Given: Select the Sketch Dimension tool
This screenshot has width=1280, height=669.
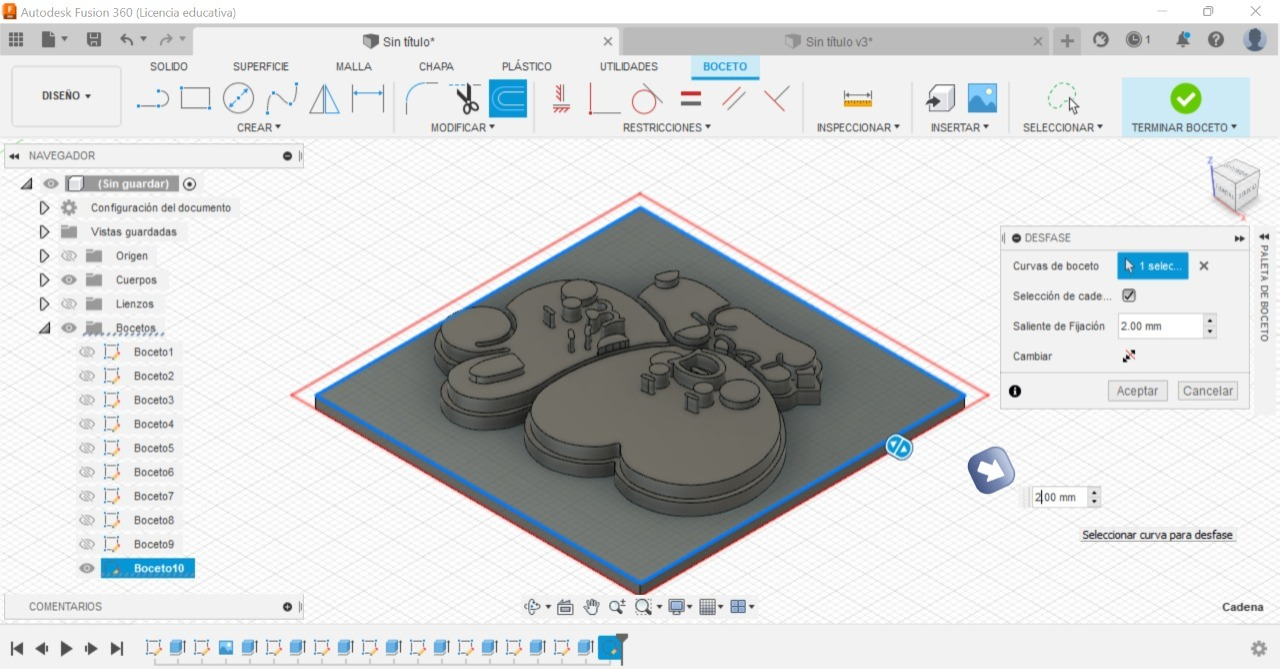Looking at the screenshot, I should coord(368,98).
